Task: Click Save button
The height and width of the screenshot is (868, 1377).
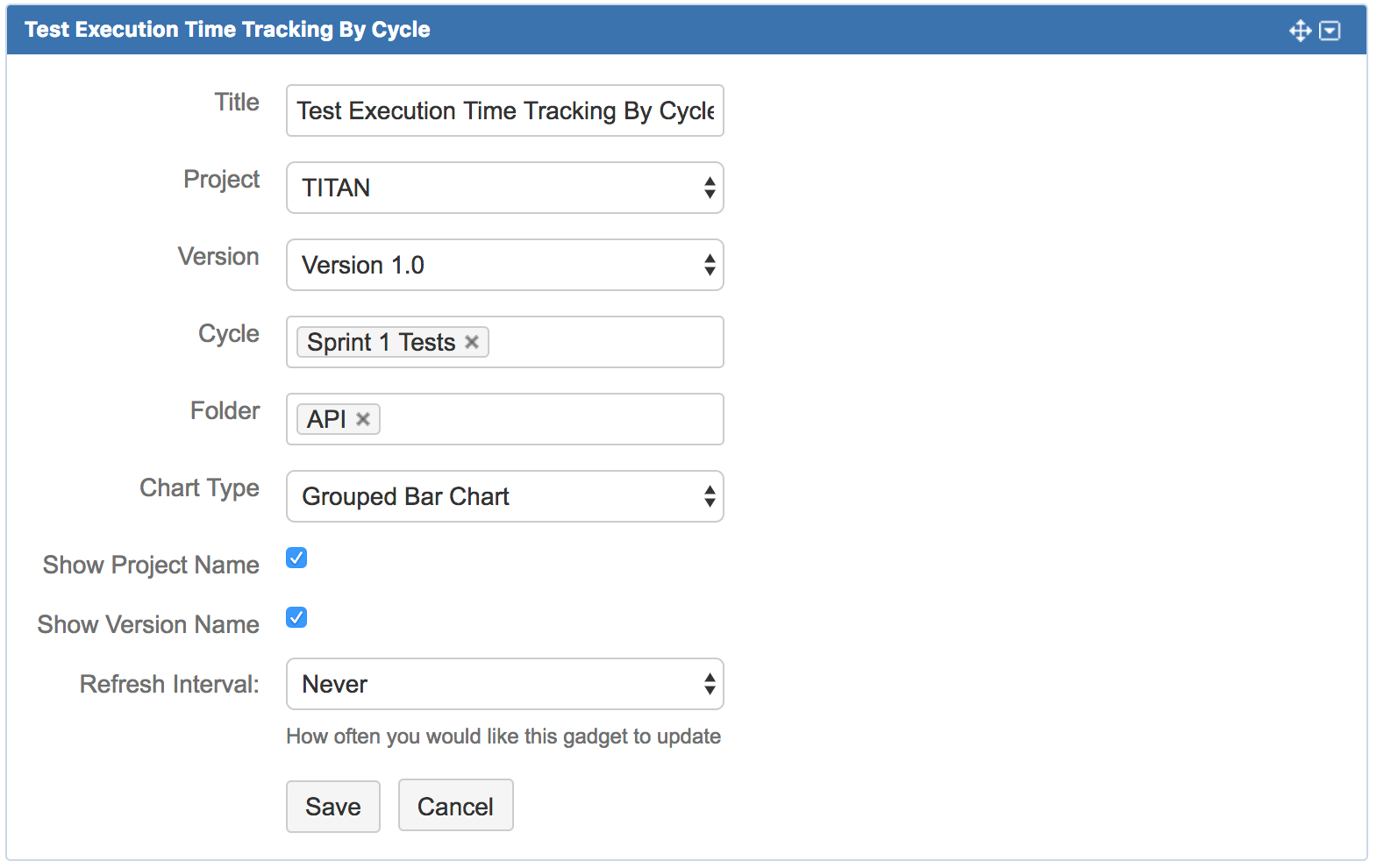Action: click(x=333, y=807)
